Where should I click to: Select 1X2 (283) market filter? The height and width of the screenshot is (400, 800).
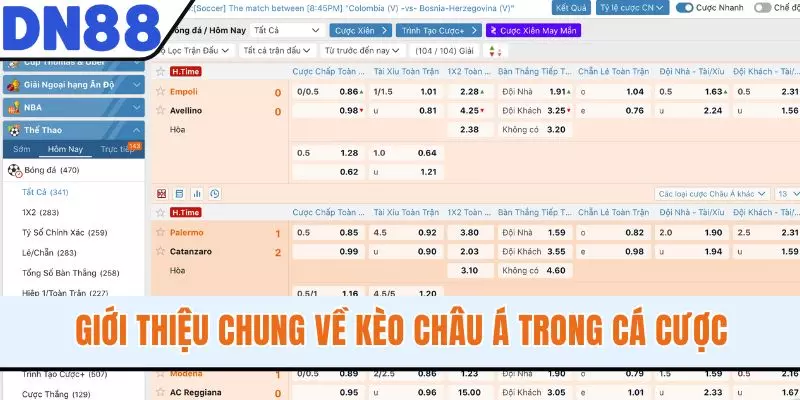coord(40,213)
